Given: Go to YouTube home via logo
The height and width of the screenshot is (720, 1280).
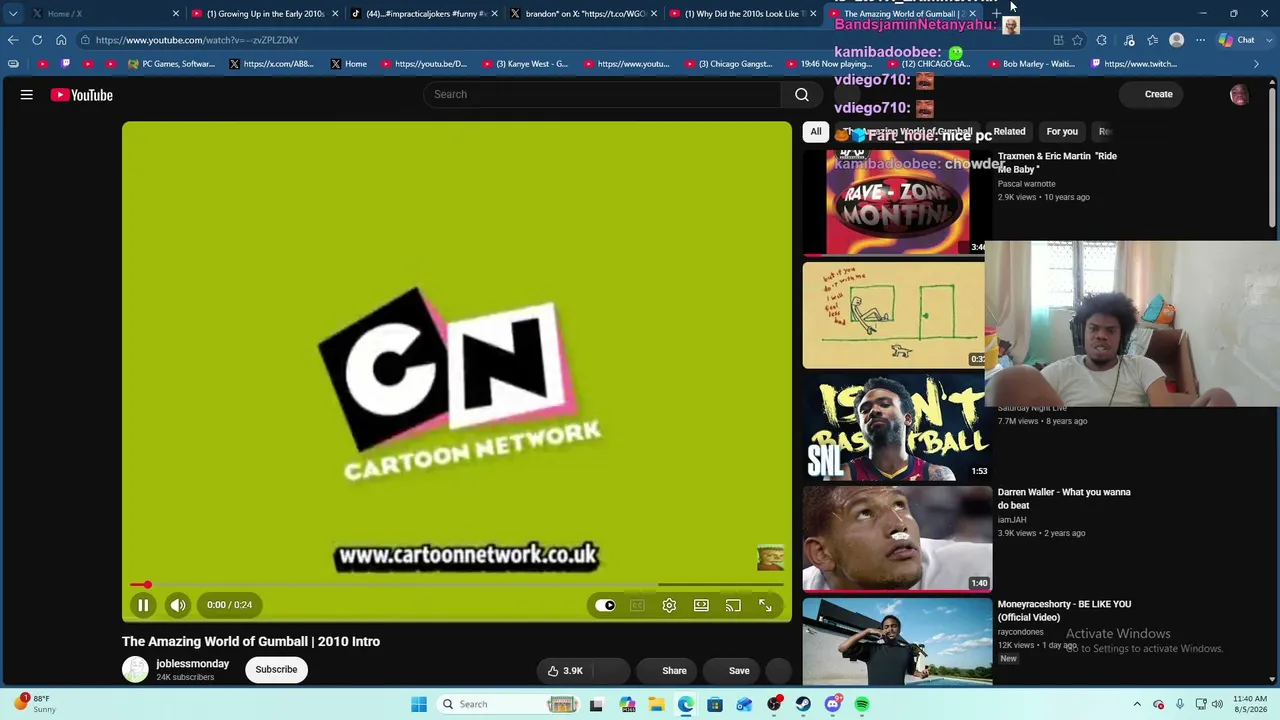Looking at the screenshot, I should 82,95.
